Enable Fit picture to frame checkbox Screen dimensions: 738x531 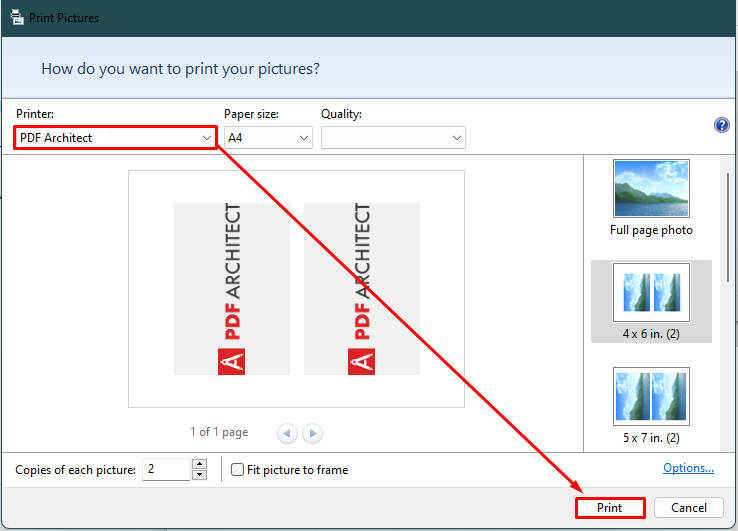[237, 469]
